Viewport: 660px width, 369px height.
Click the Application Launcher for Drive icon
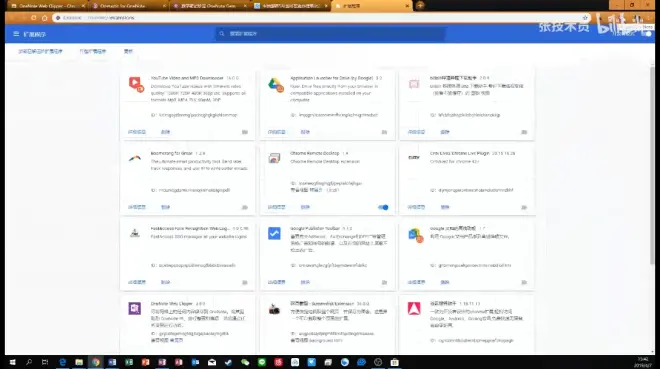[276, 85]
